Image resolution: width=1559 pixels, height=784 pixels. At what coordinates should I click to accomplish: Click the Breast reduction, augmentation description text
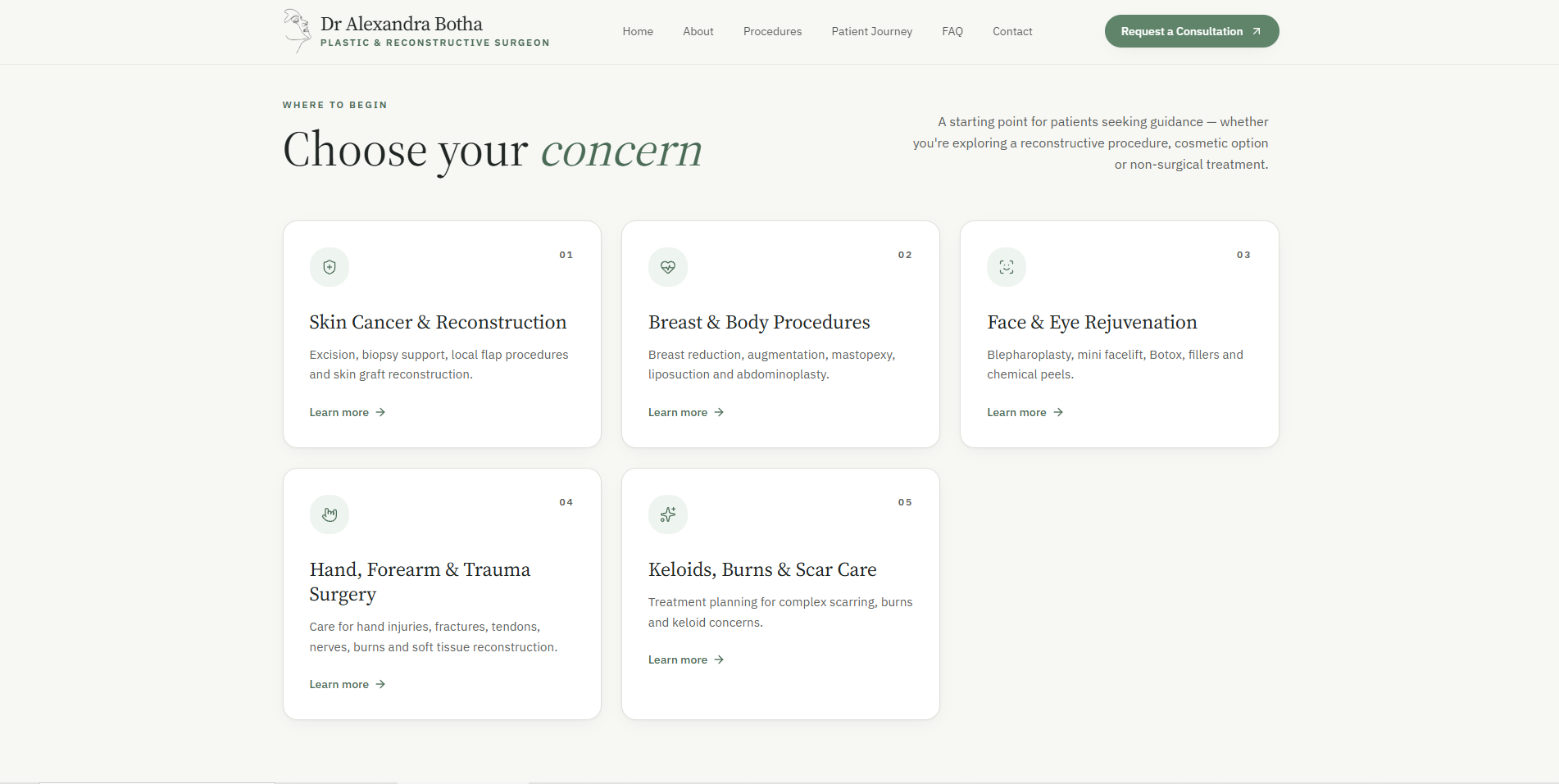tap(771, 365)
